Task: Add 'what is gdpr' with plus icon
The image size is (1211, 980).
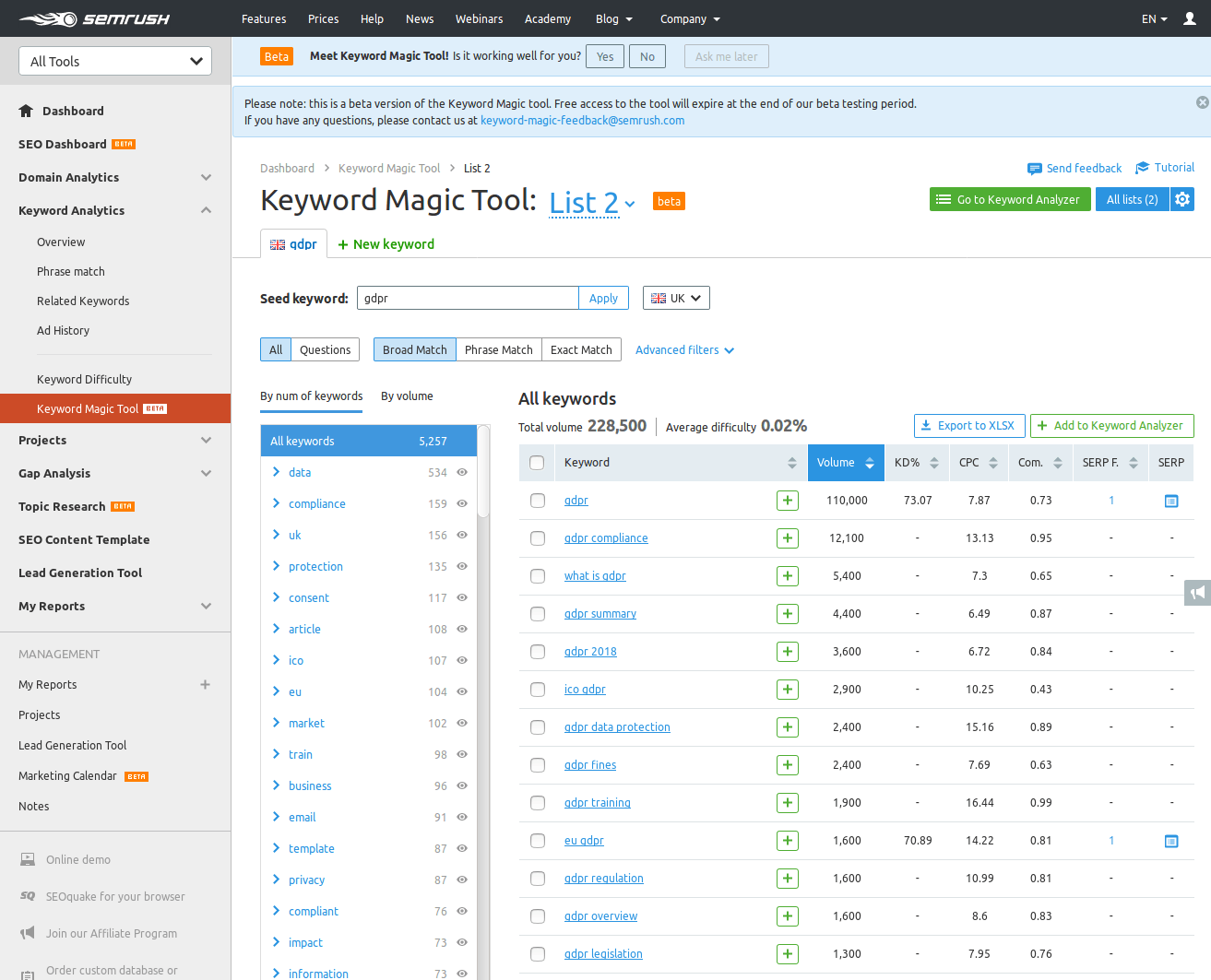Action: (788, 576)
